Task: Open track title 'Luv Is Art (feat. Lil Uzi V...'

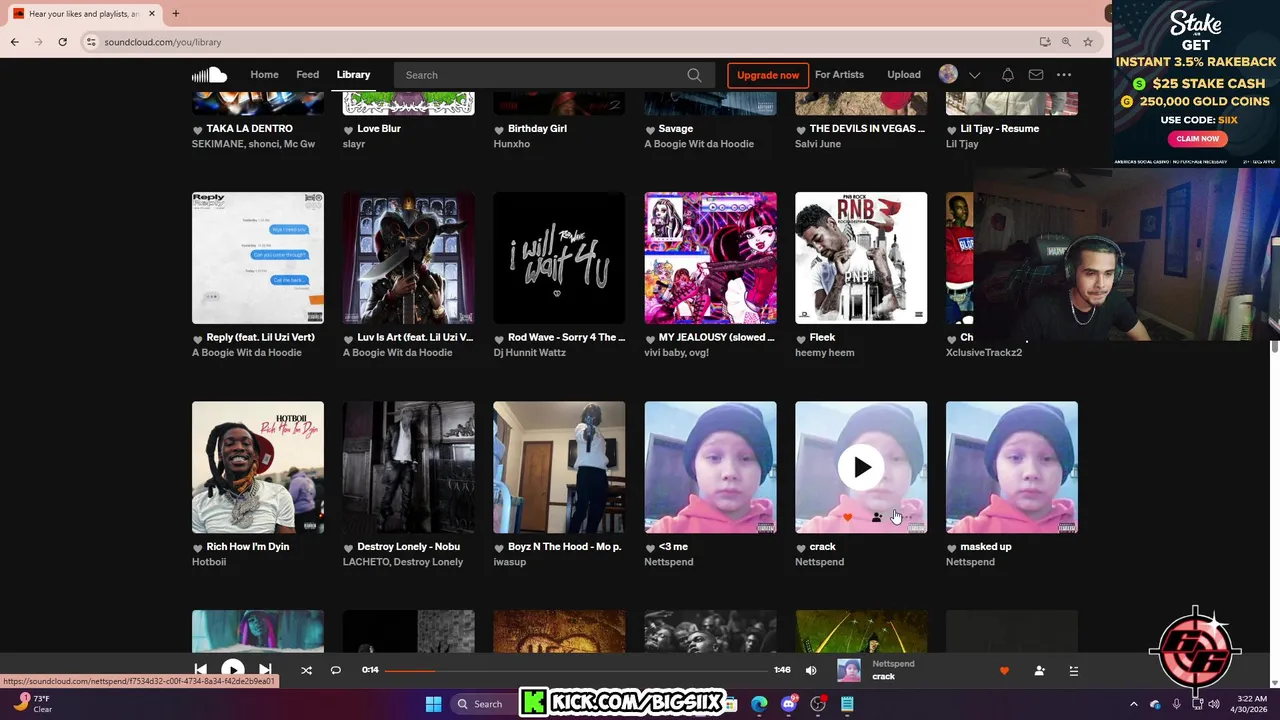Action: click(415, 338)
